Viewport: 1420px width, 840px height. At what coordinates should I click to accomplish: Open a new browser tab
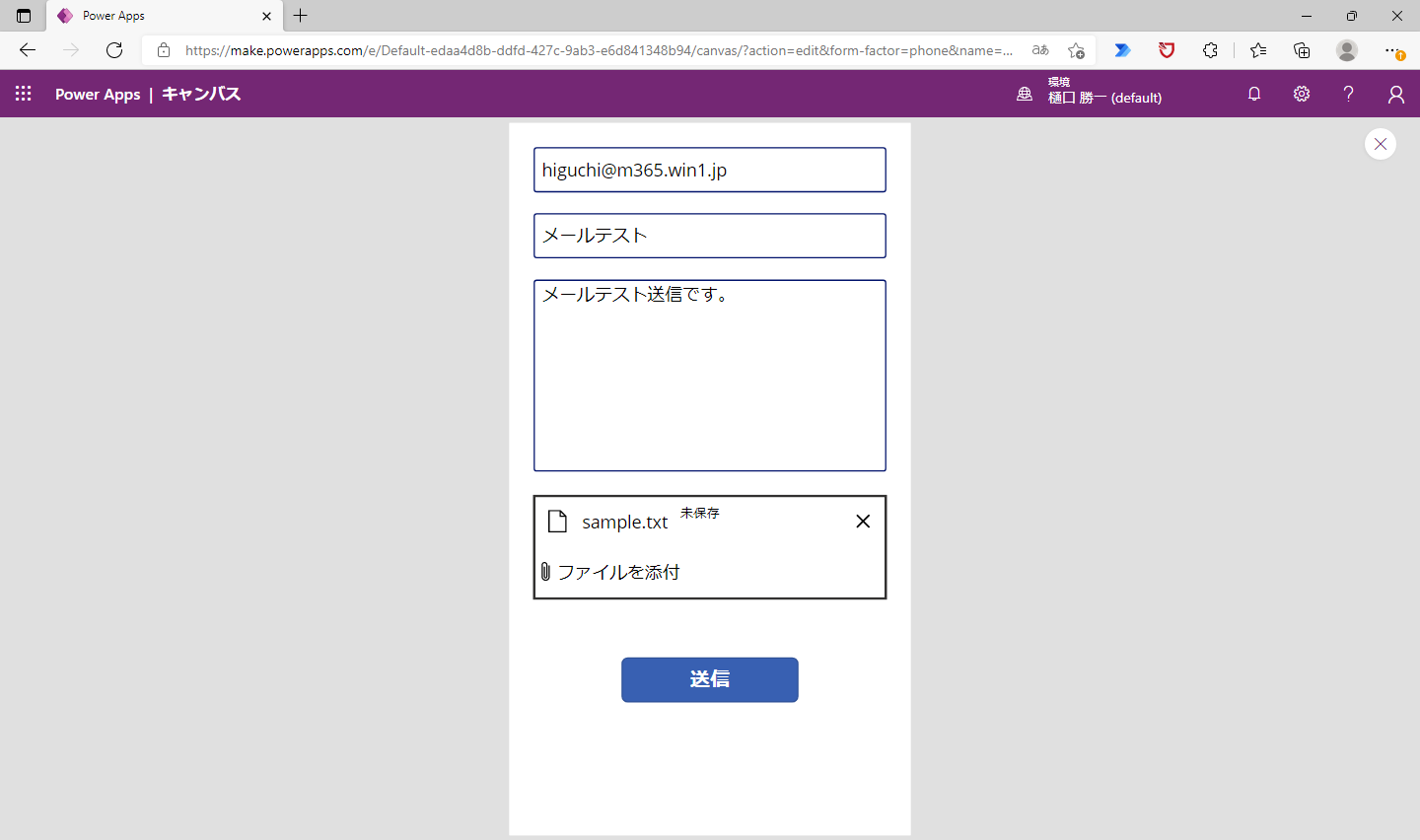(x=301, y=16)
